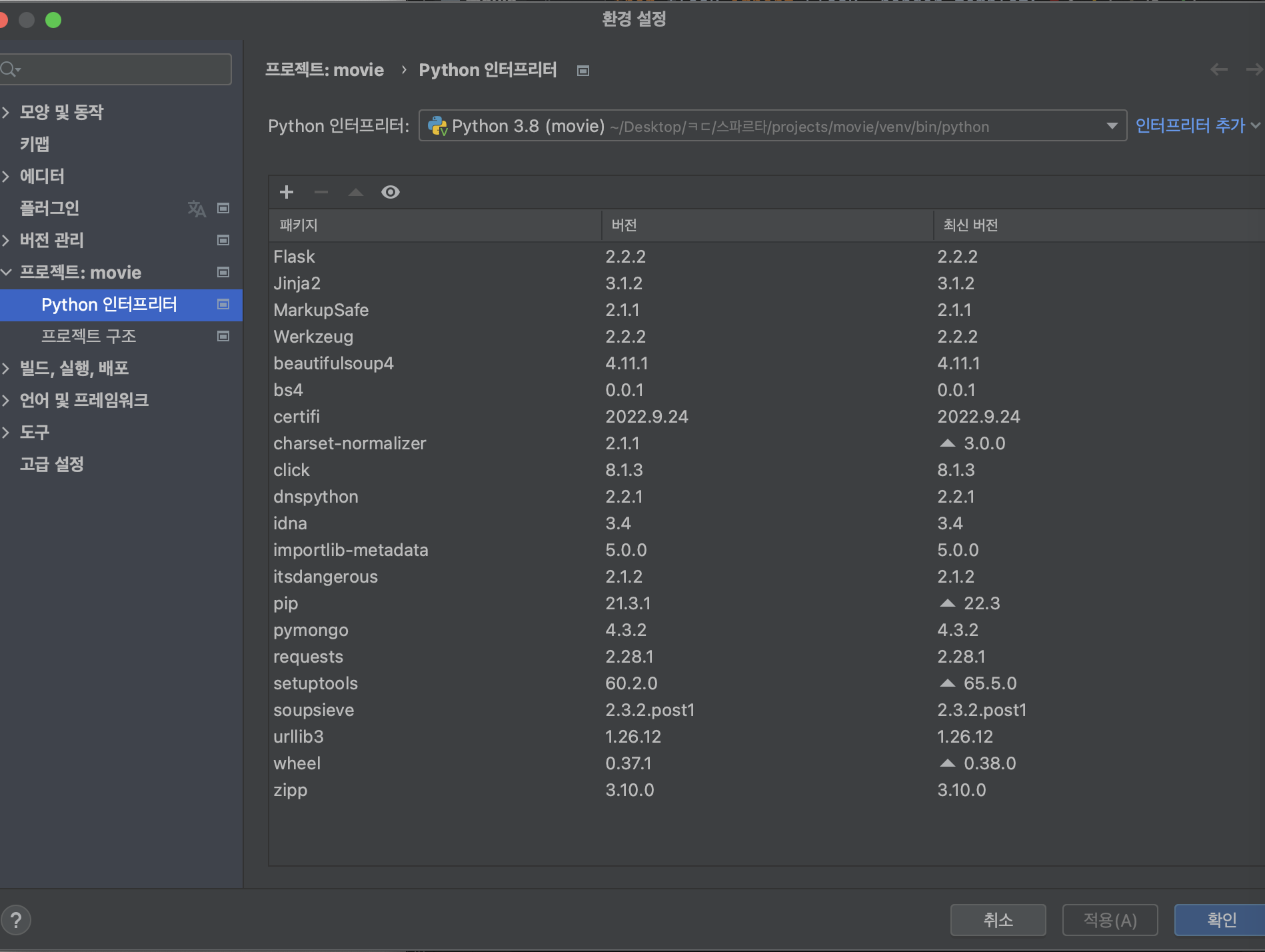Expand the 모양 및 동작 section
Viewport: 1265px width, 952px height.
tap(6, 112)
